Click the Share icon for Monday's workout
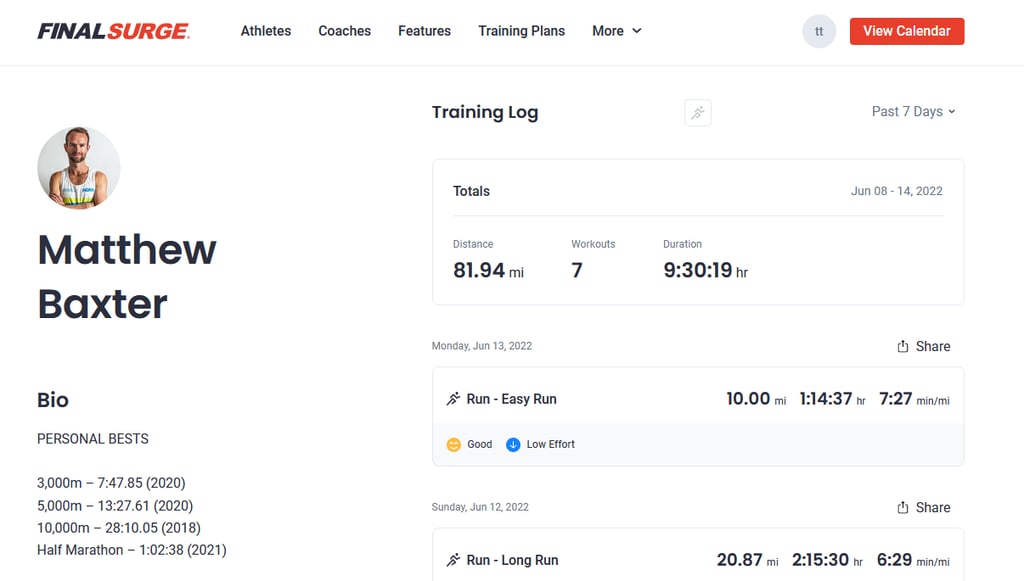 click(904, 346)
